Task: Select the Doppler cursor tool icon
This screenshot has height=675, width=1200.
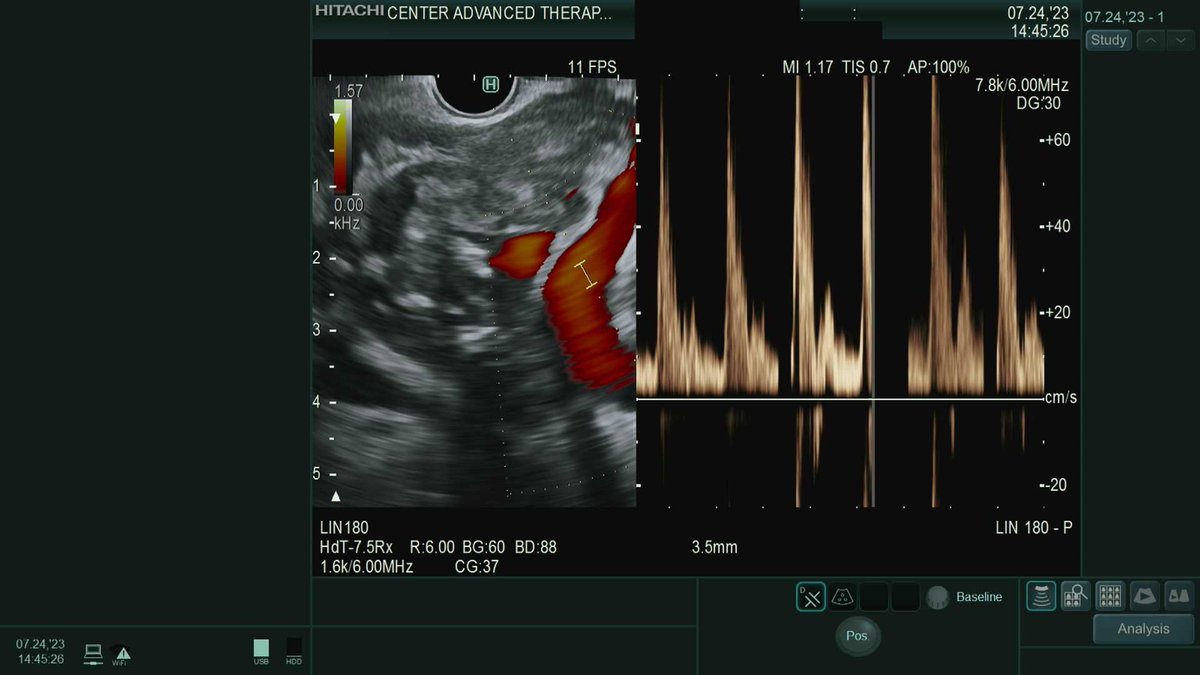Action: point(811,597)
